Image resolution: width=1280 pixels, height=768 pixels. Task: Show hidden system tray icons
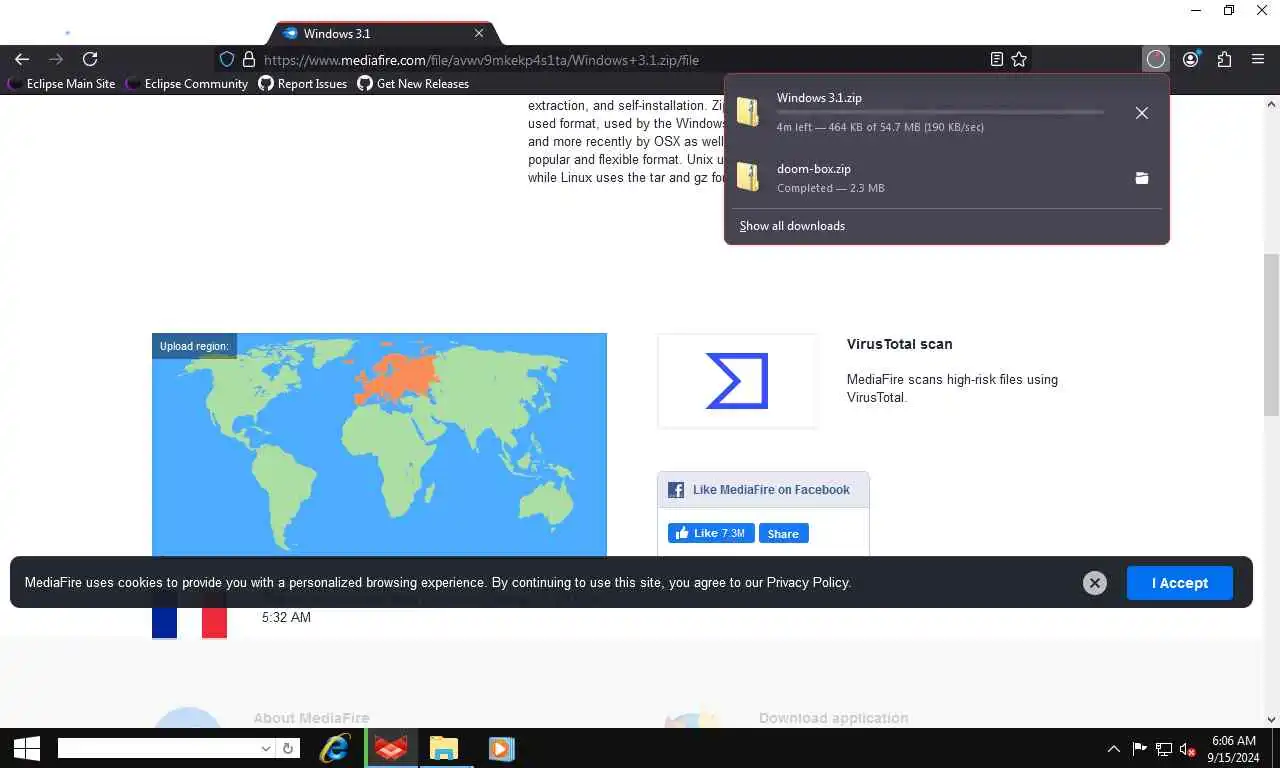(x=1113, y=748)
